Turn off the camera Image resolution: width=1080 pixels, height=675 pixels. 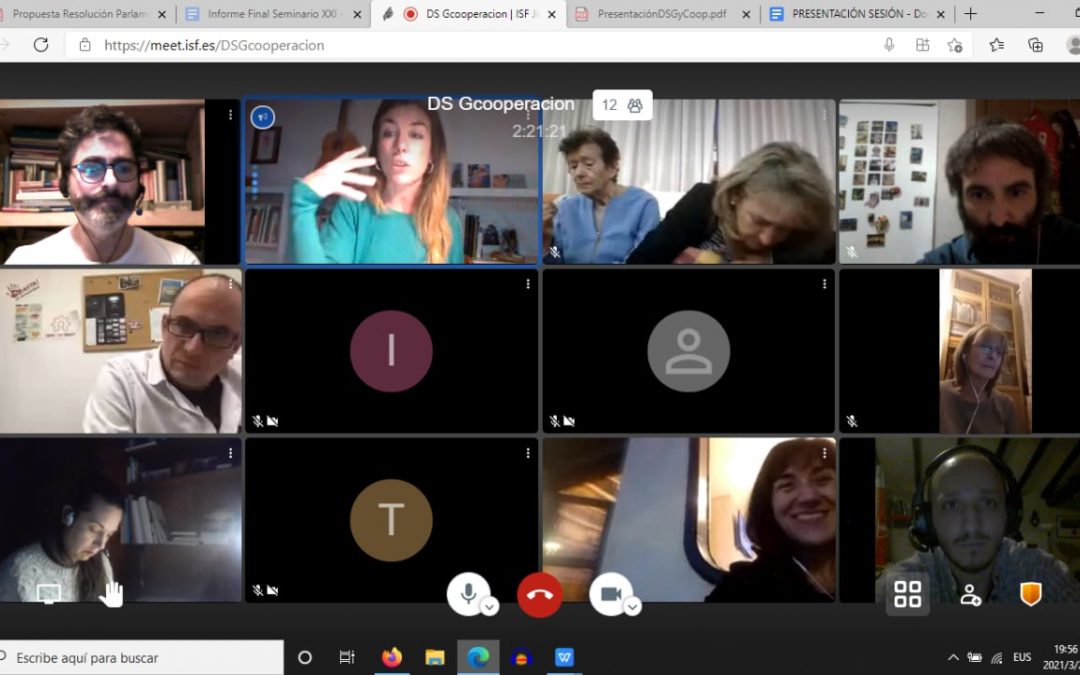pos(610,594)
